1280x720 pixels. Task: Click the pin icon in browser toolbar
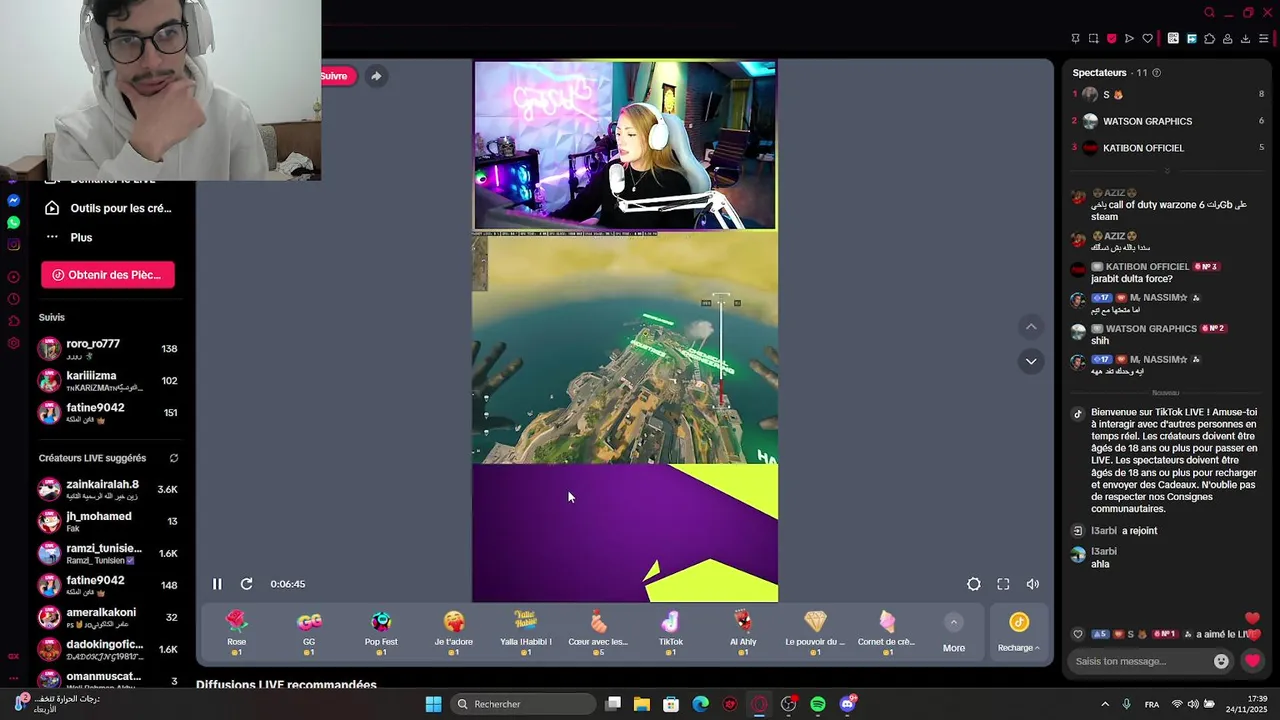click(x=1075, y=39)
